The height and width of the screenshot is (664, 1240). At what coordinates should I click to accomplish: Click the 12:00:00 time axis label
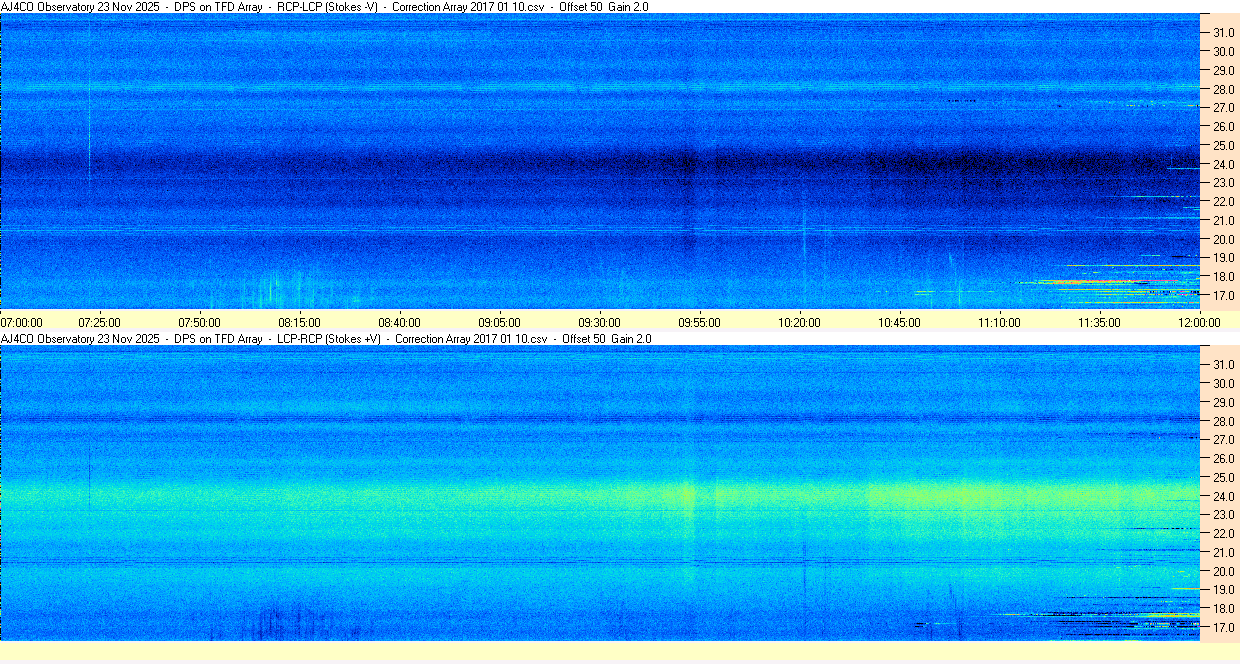pyautogui.click(x=1199, y=322)
